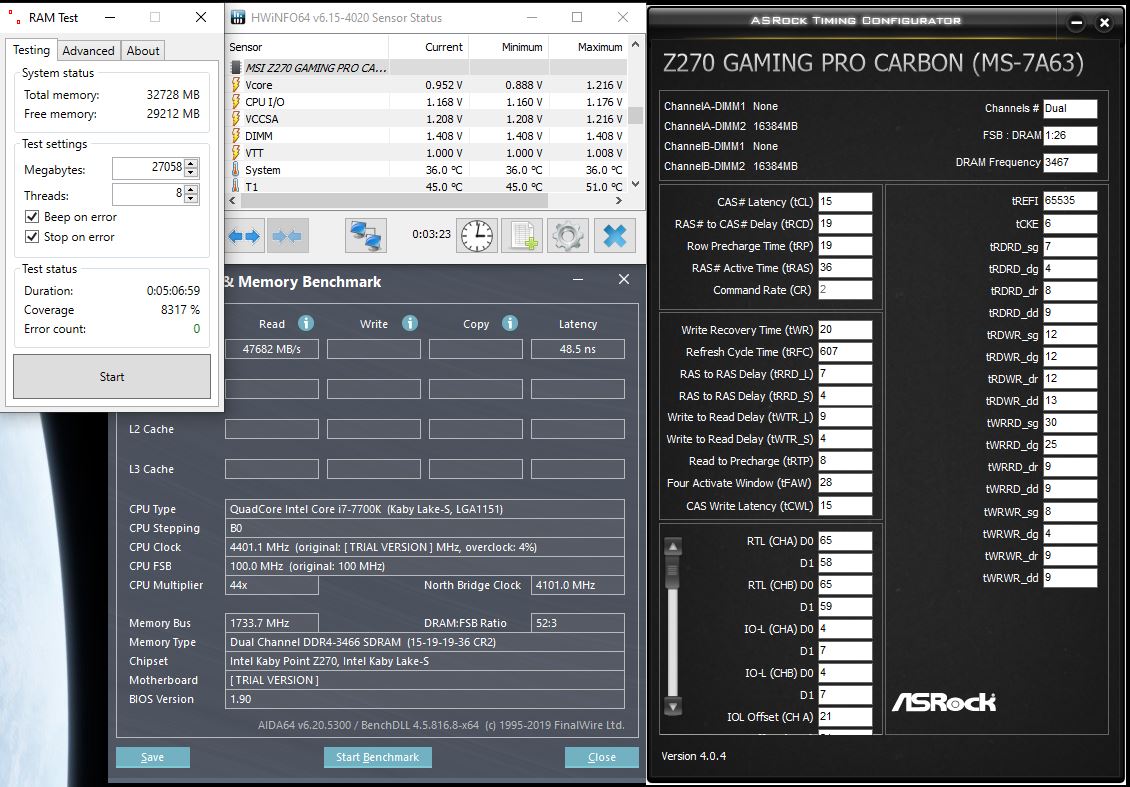Toggle Beep on error checkbox
The height and width of the screenshot is (787, 1130).
tap(32, 216)
